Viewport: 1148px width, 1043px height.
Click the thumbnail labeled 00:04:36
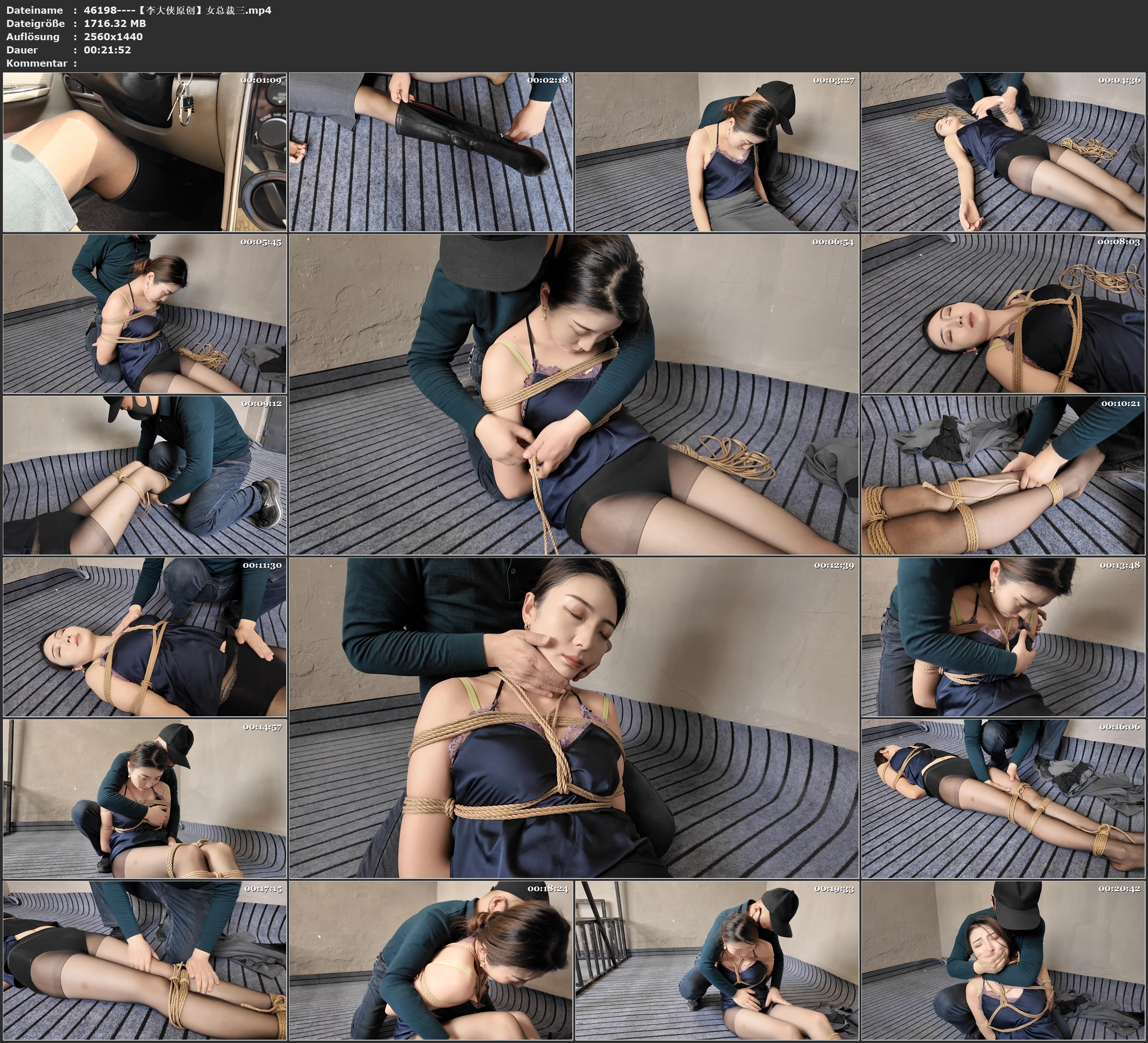click(x=1003, y=152)
